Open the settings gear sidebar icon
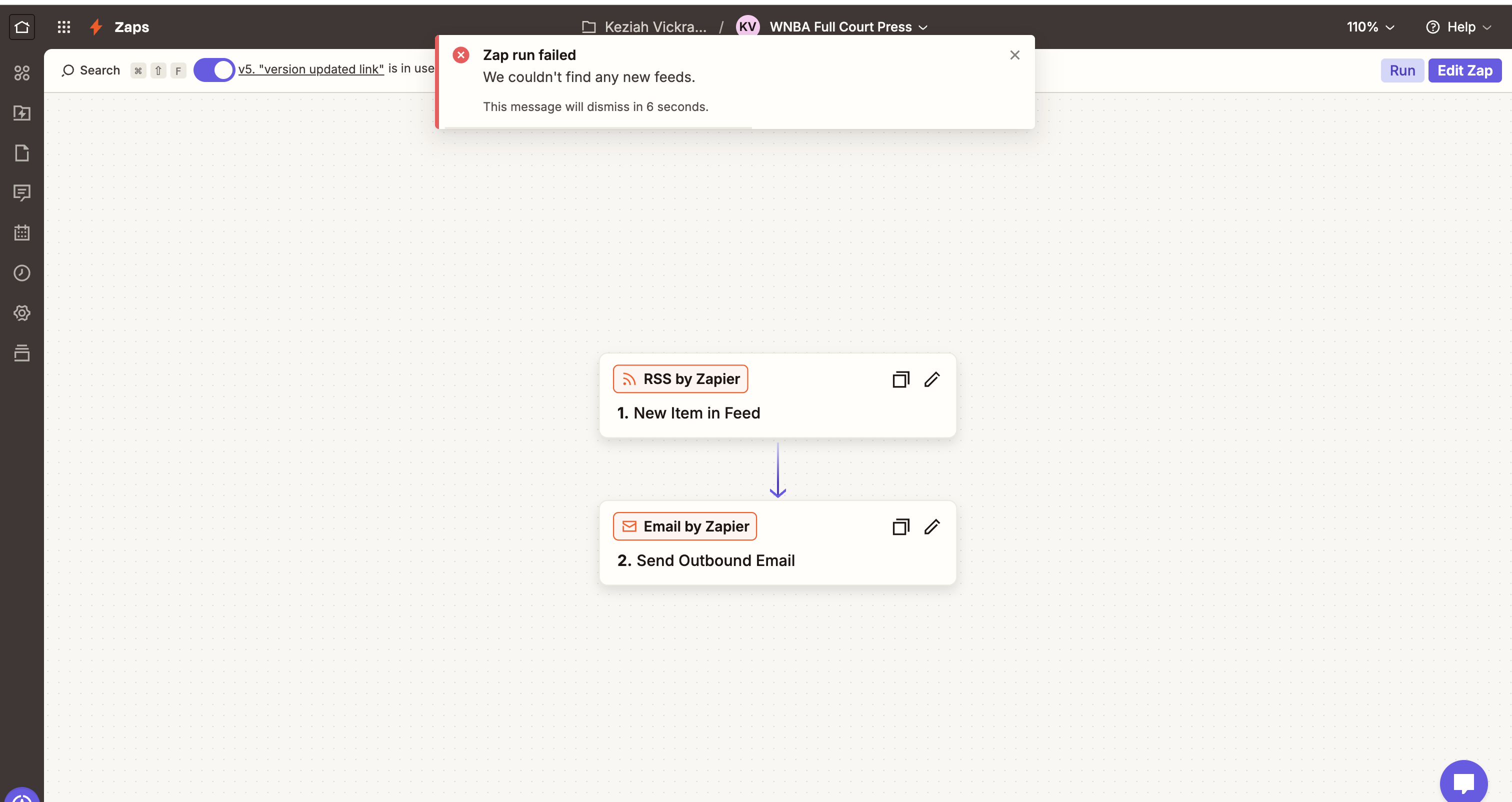The image size is (1512, 802). point(21,313)
